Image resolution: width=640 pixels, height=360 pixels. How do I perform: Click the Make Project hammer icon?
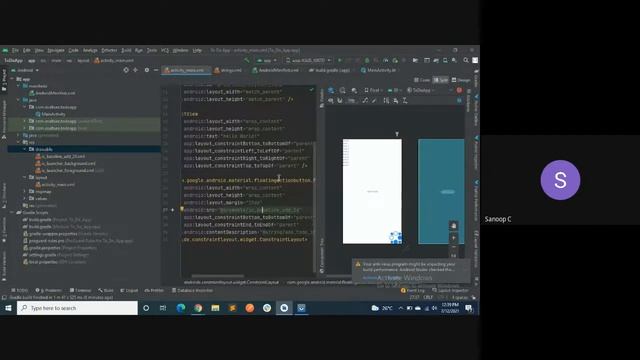pyautogui.click(x=247, y=60)
